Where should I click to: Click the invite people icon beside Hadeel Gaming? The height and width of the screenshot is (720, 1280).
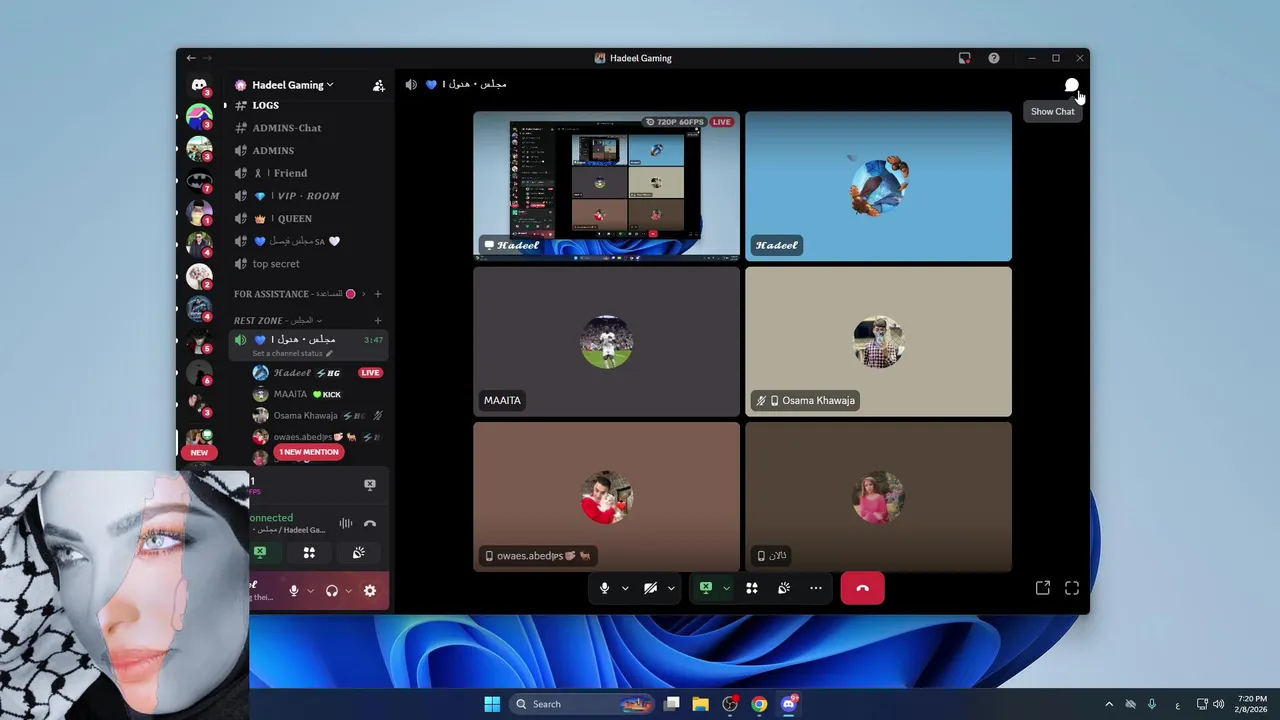point(378,85)
